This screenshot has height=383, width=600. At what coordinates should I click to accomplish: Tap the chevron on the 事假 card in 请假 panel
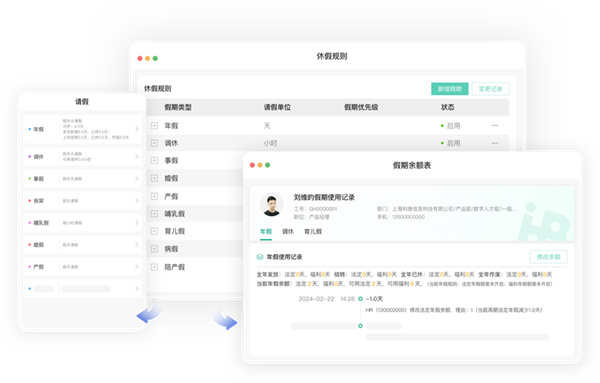point(137,179)
